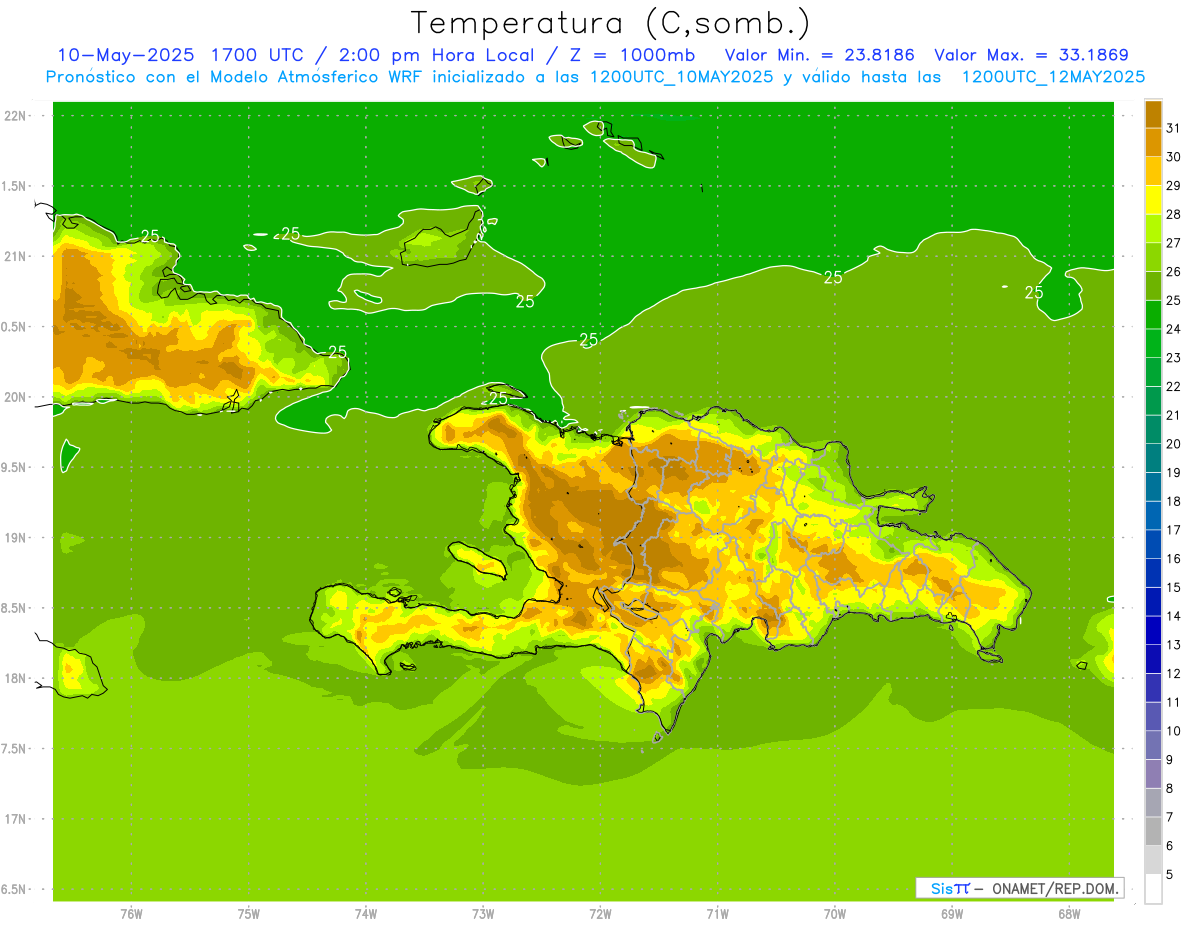Pick the legend swatch between 26 and 27

[1153, 257]
